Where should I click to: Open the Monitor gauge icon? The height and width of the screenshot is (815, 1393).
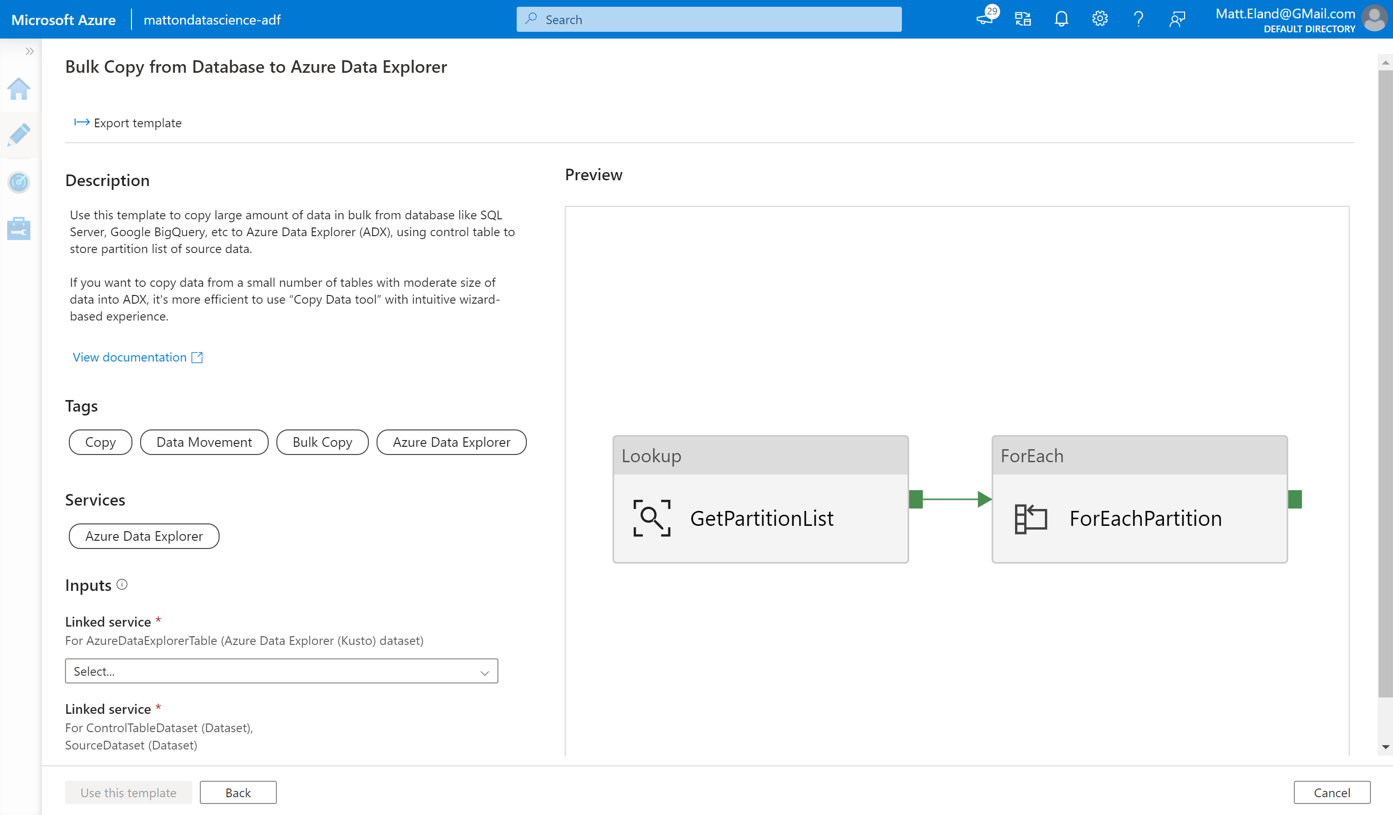point(19,182)
